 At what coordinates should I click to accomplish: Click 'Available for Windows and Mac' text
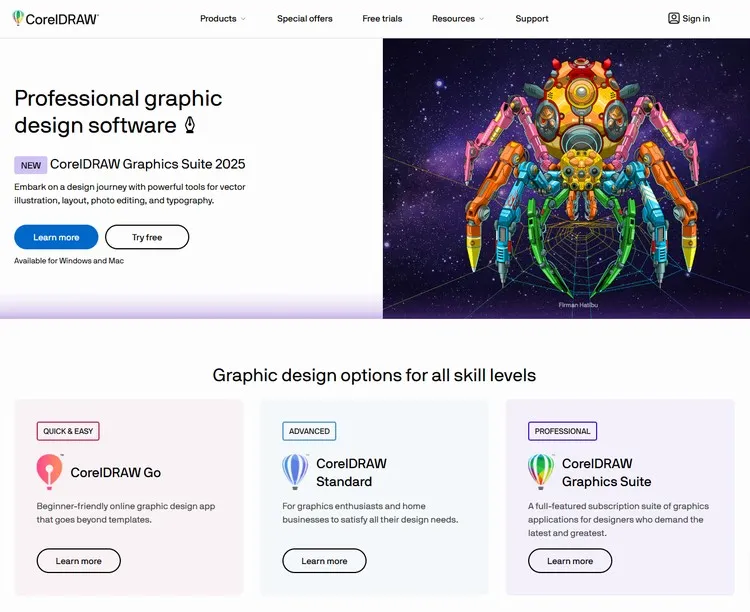[x=69, y=261]
